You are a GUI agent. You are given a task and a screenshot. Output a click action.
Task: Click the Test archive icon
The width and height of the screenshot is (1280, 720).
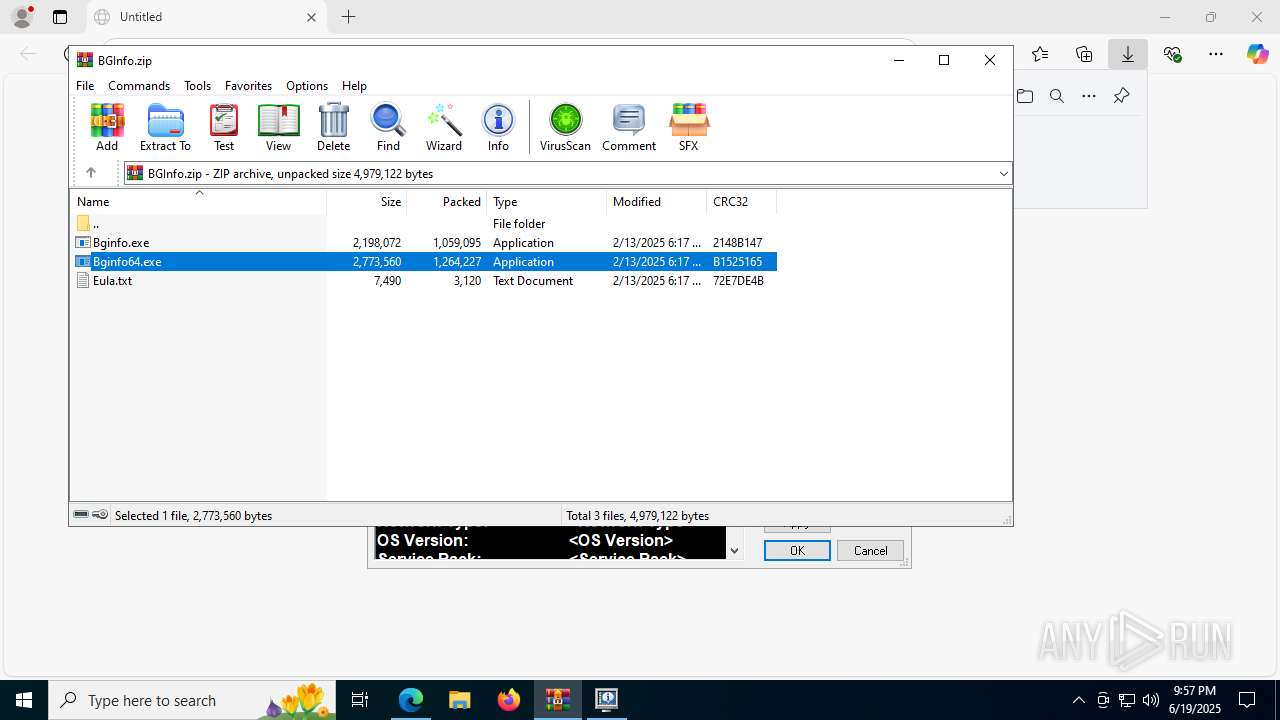tap(224, 127)
